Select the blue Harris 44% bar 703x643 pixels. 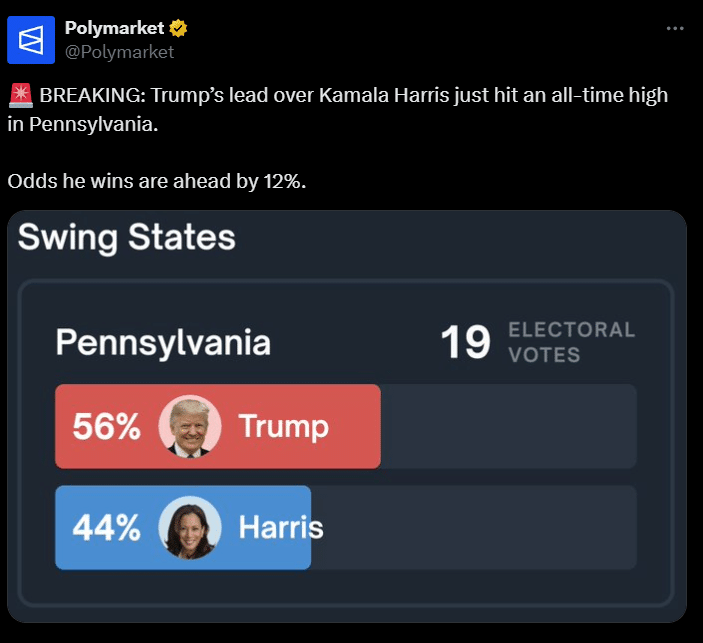183,528
